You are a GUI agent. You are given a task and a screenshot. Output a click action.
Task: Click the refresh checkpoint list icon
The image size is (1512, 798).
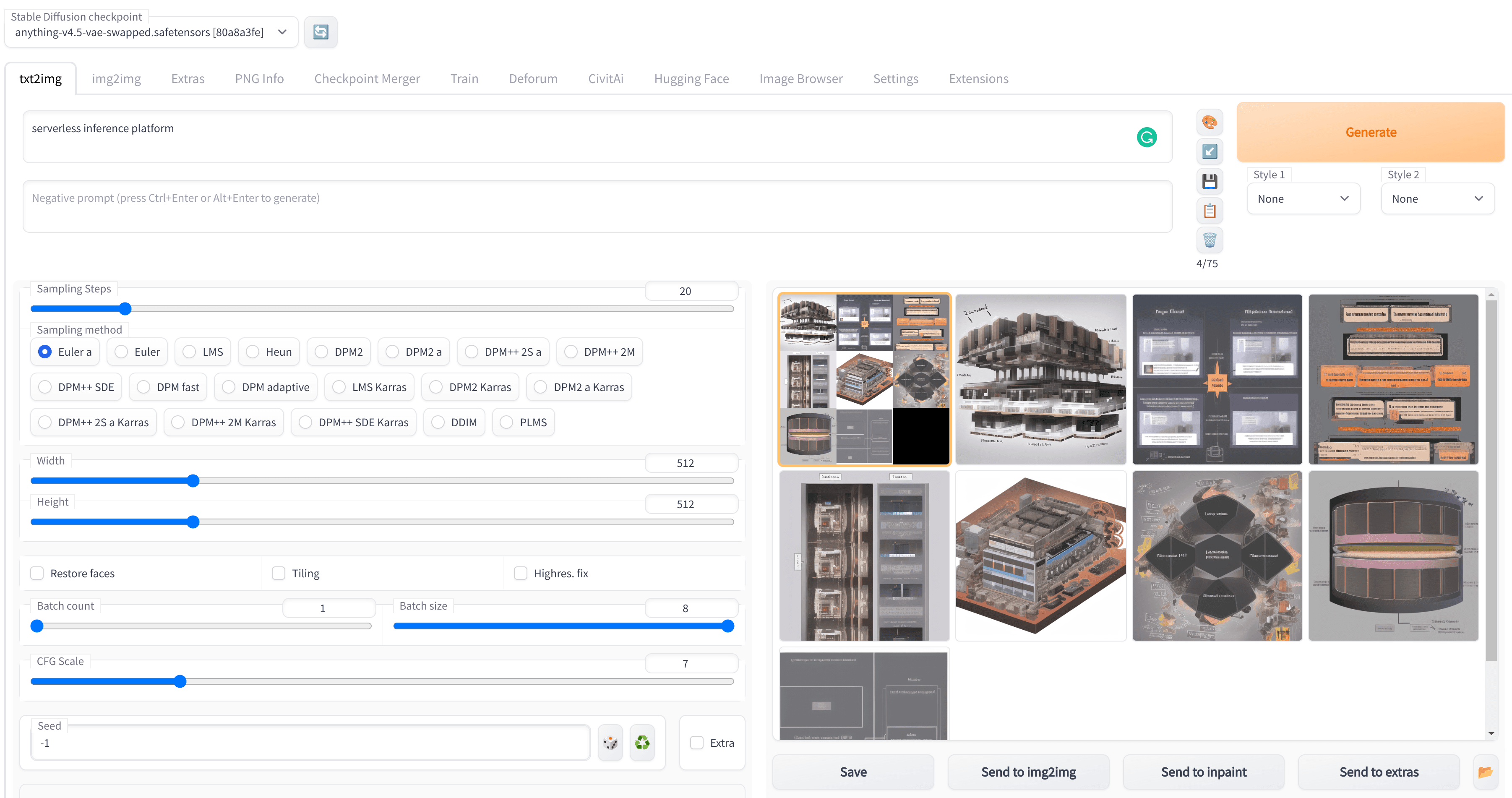(x=321, y=32)
